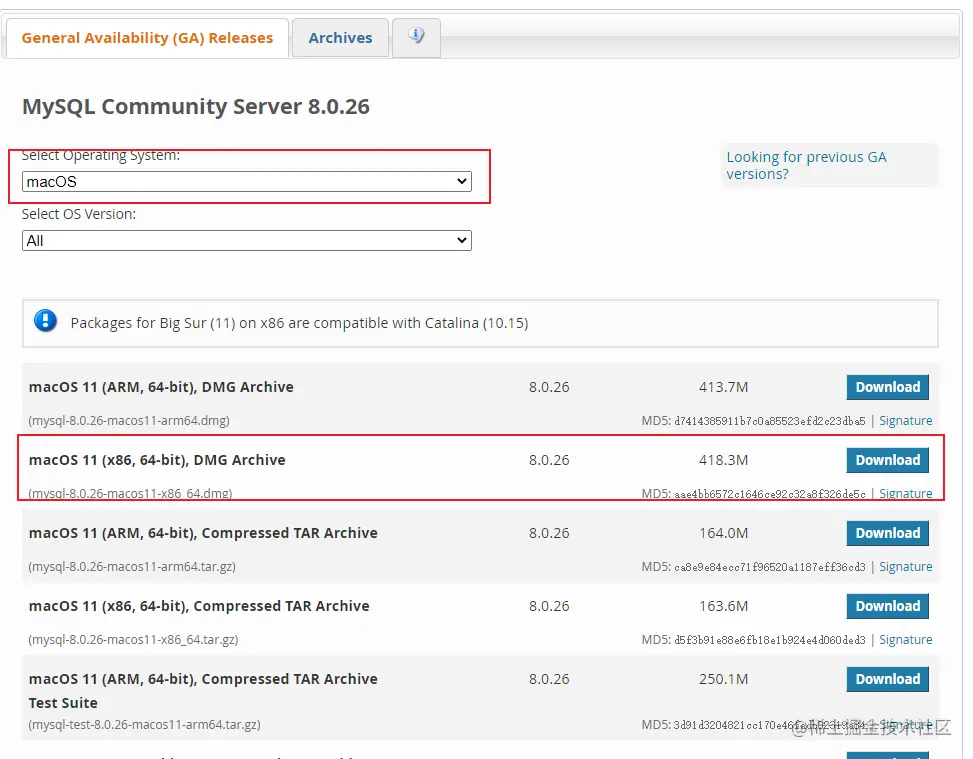The width and height of the screenshot is (973, 759).
Task: Click the macOS 11 (x86, 64-bit), DMG Archive title
Action: click(157, 460)
